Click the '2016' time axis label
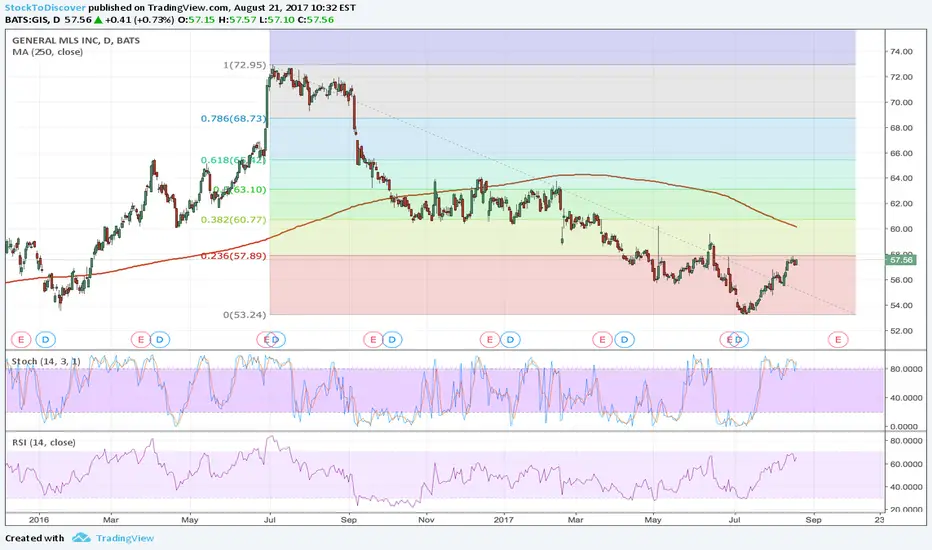This screenshot has height=550, width=932. click(39, 520)
